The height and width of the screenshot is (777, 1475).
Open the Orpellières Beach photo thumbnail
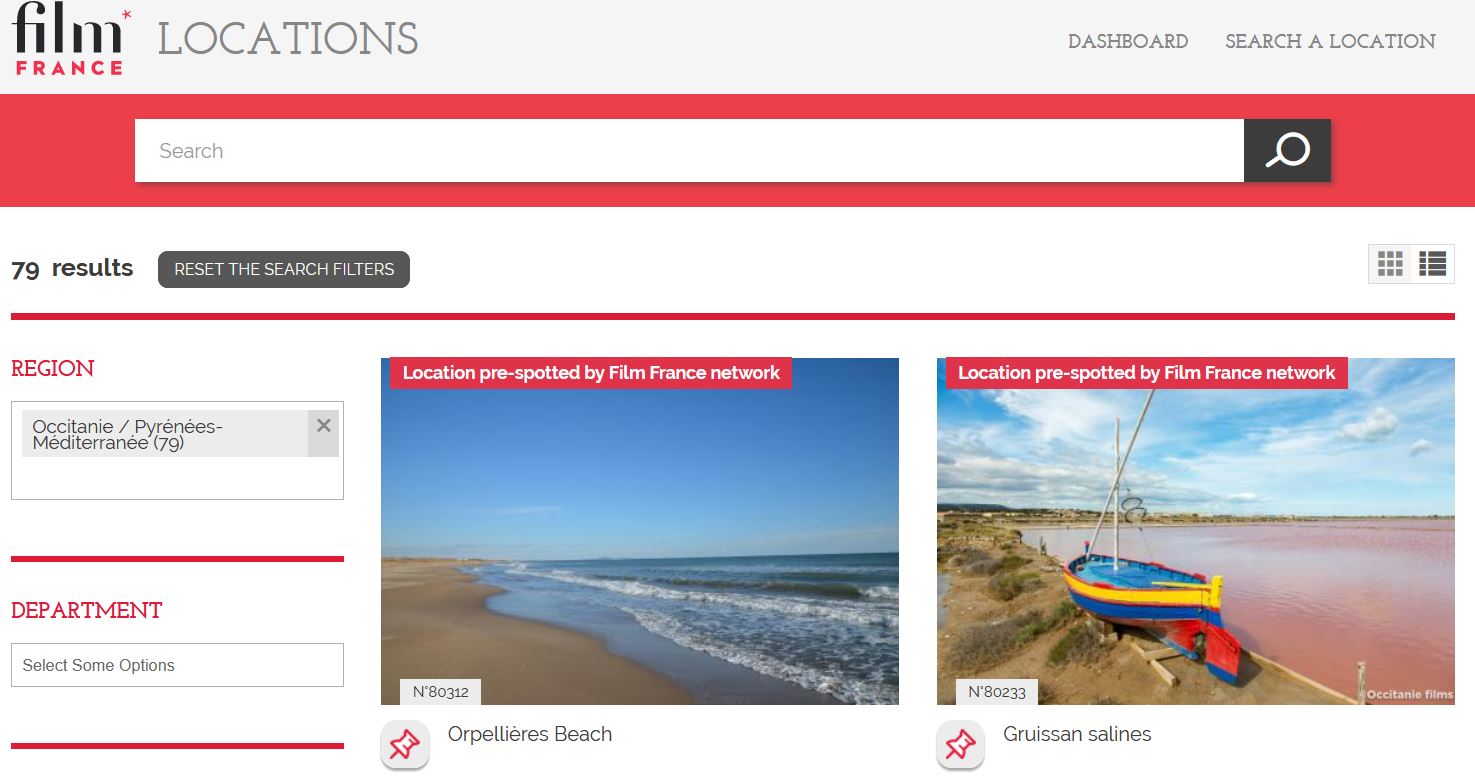[x=640, y=531]
